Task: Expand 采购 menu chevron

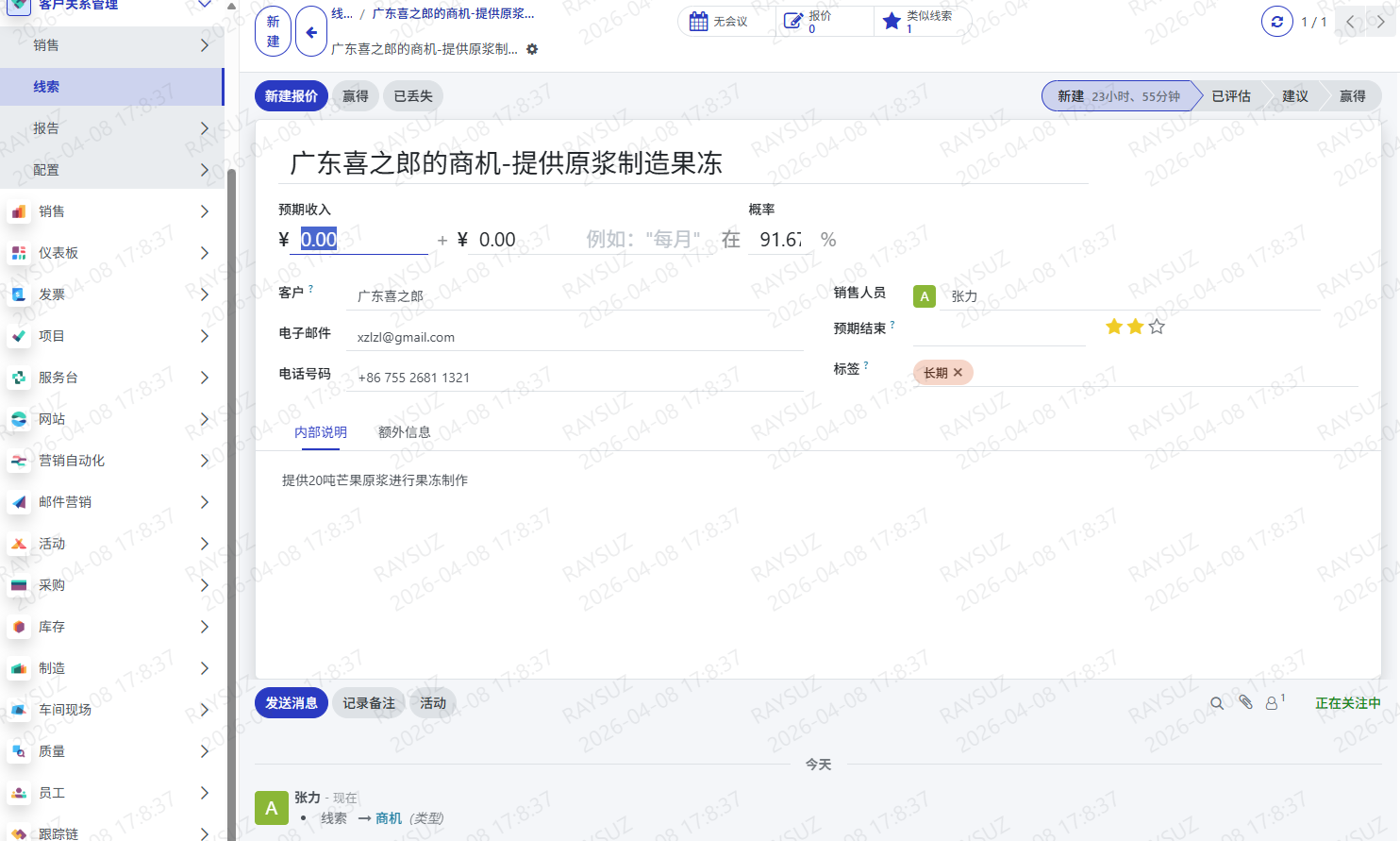Action: pyautogui.click(x=205, y=585)
